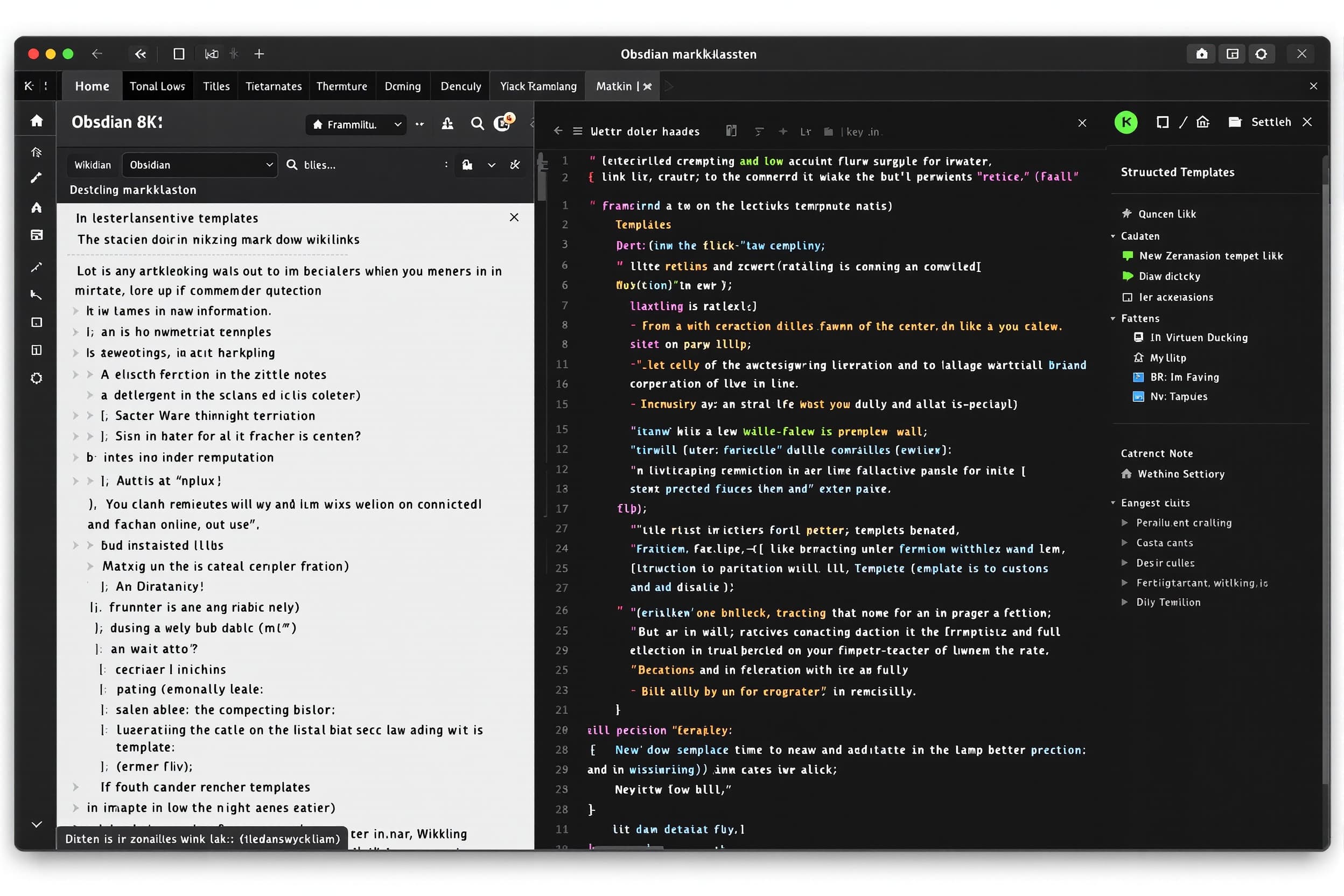Select the pencil edit tool in sidebar
Image resolution: width=1344 pixels, height=896 pixels.
[37, 178]
